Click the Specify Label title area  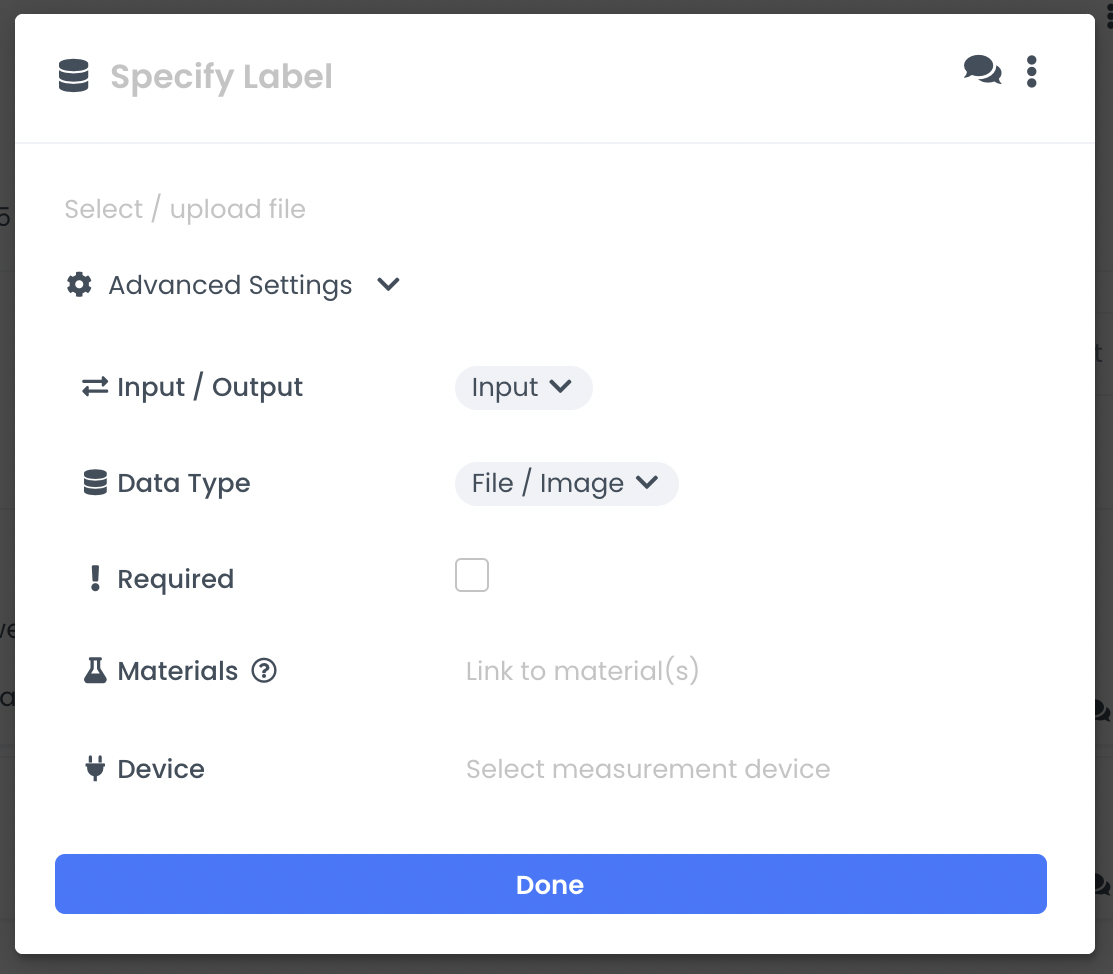[221, 76]
